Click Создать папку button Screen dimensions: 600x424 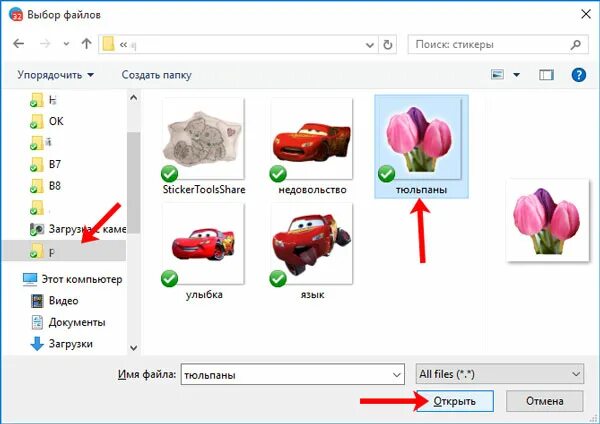pyautogui.click(x=157, y=75)
